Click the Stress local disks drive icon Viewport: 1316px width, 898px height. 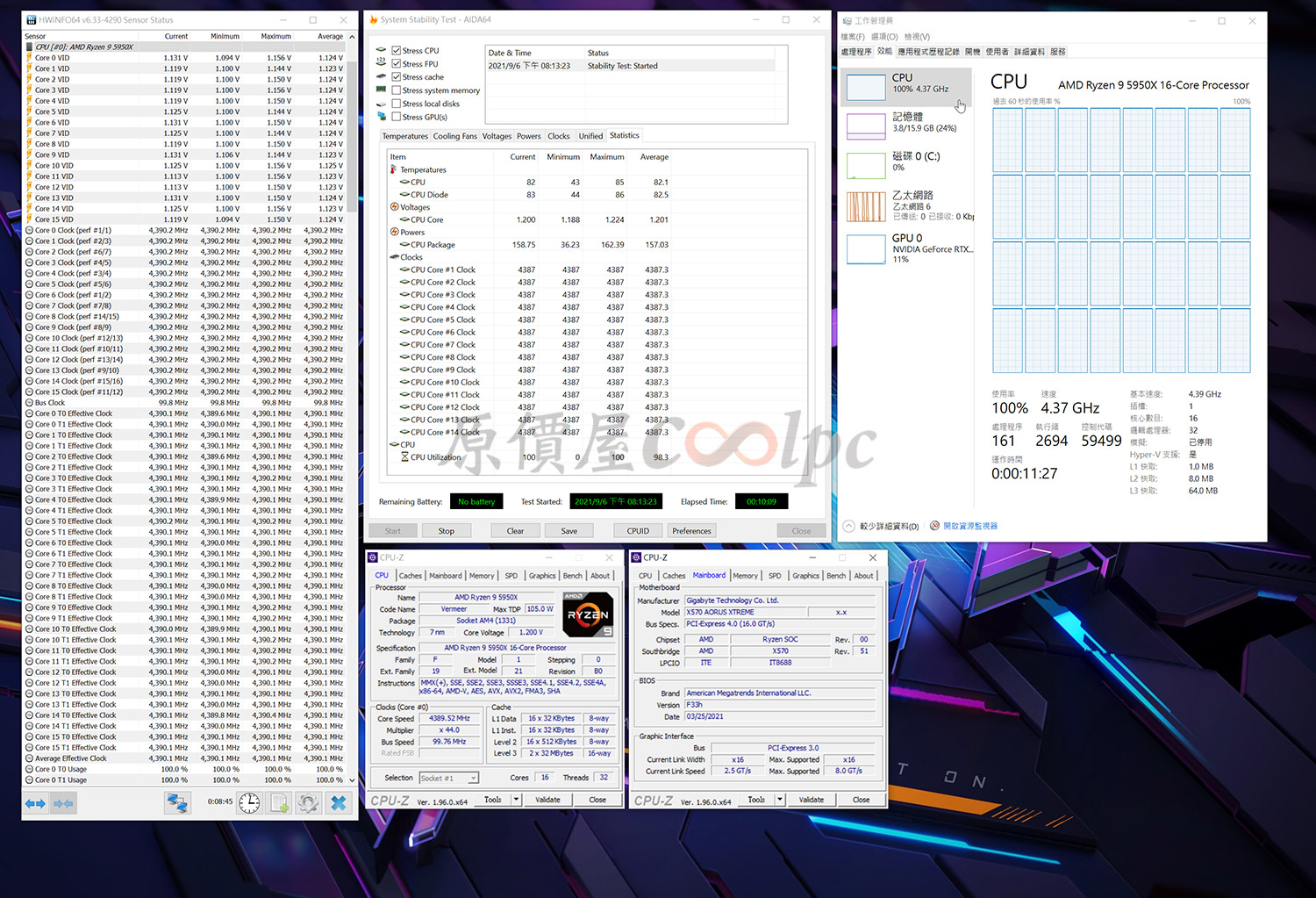point(381,104)
